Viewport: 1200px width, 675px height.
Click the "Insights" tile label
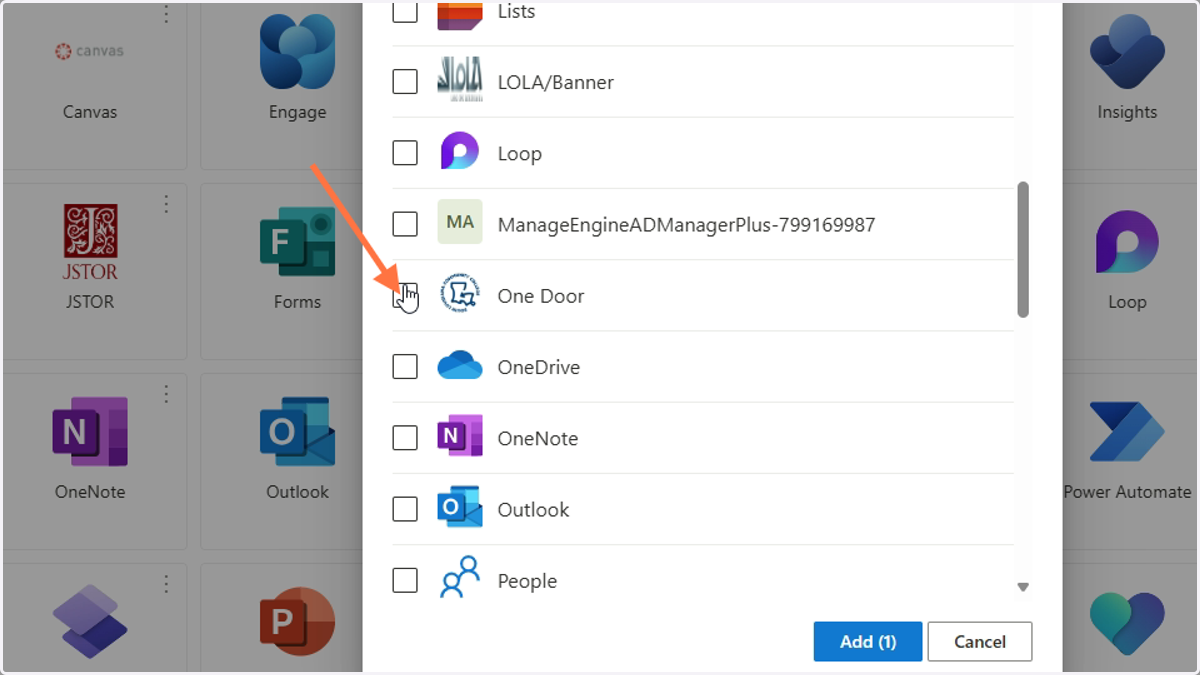pyautogui.click(x=1127, y=112)
